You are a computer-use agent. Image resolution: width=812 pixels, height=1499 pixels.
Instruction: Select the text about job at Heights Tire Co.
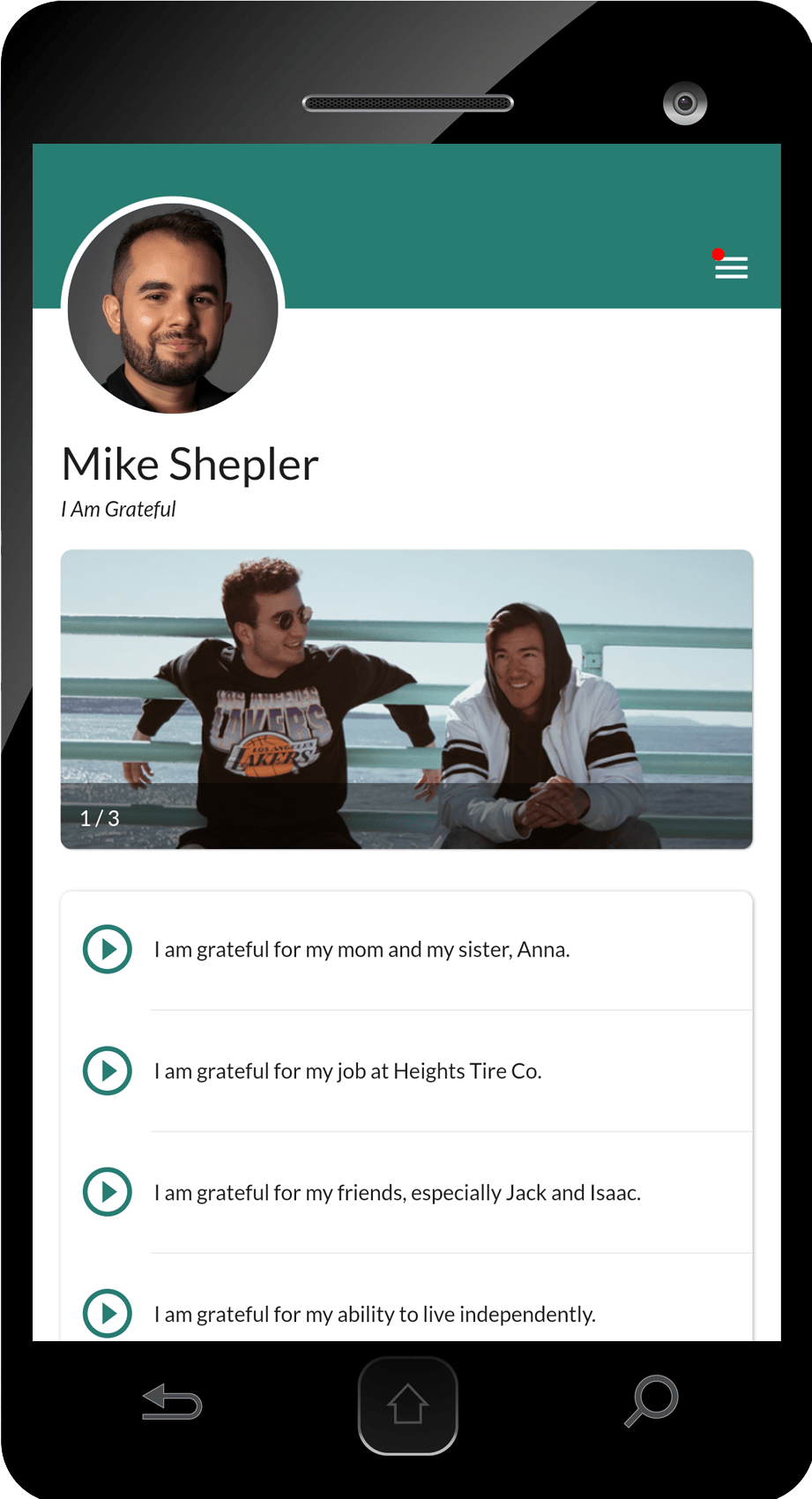(348, 1071)
